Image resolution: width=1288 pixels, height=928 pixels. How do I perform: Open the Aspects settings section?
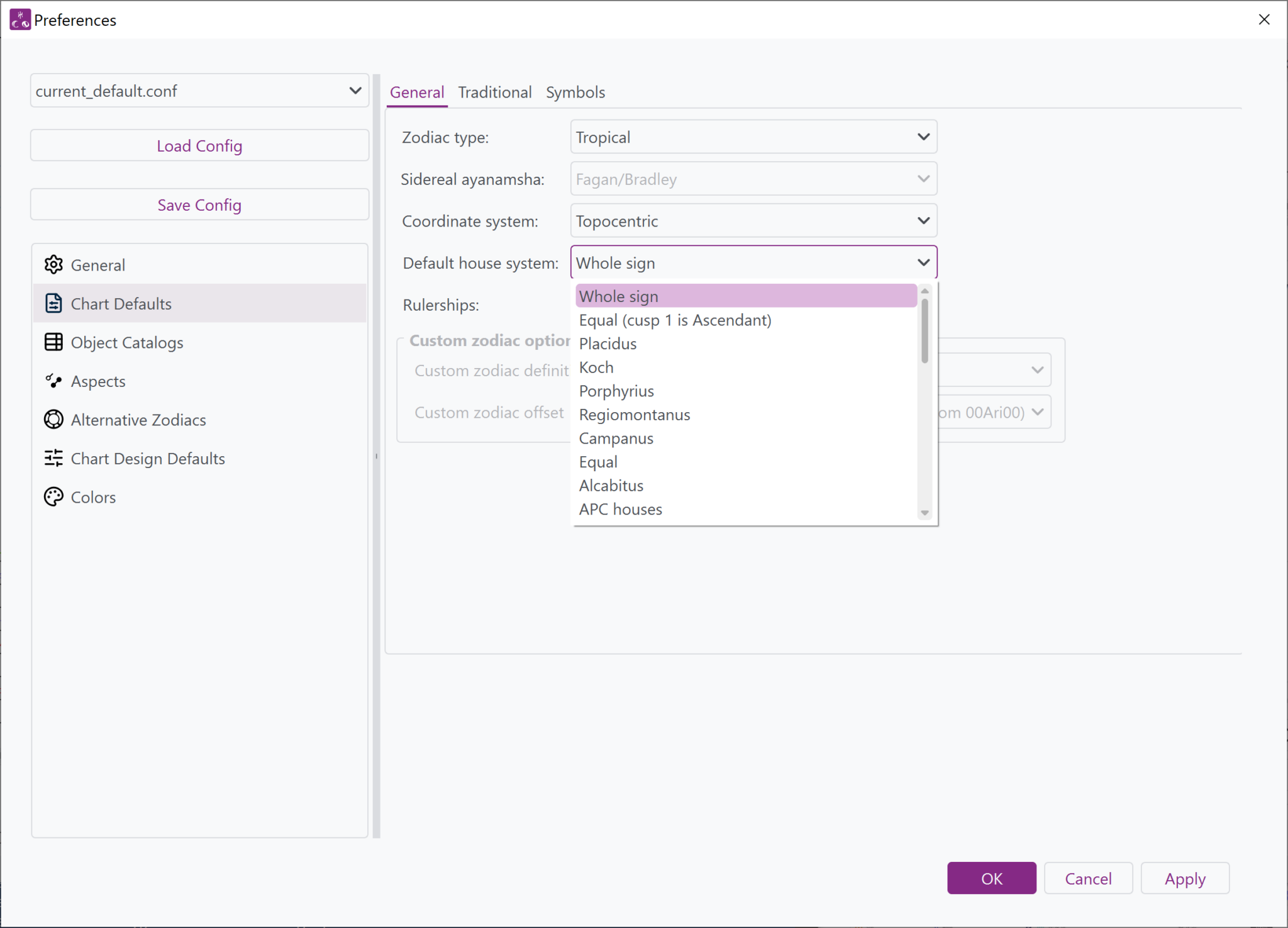point(98,381)
